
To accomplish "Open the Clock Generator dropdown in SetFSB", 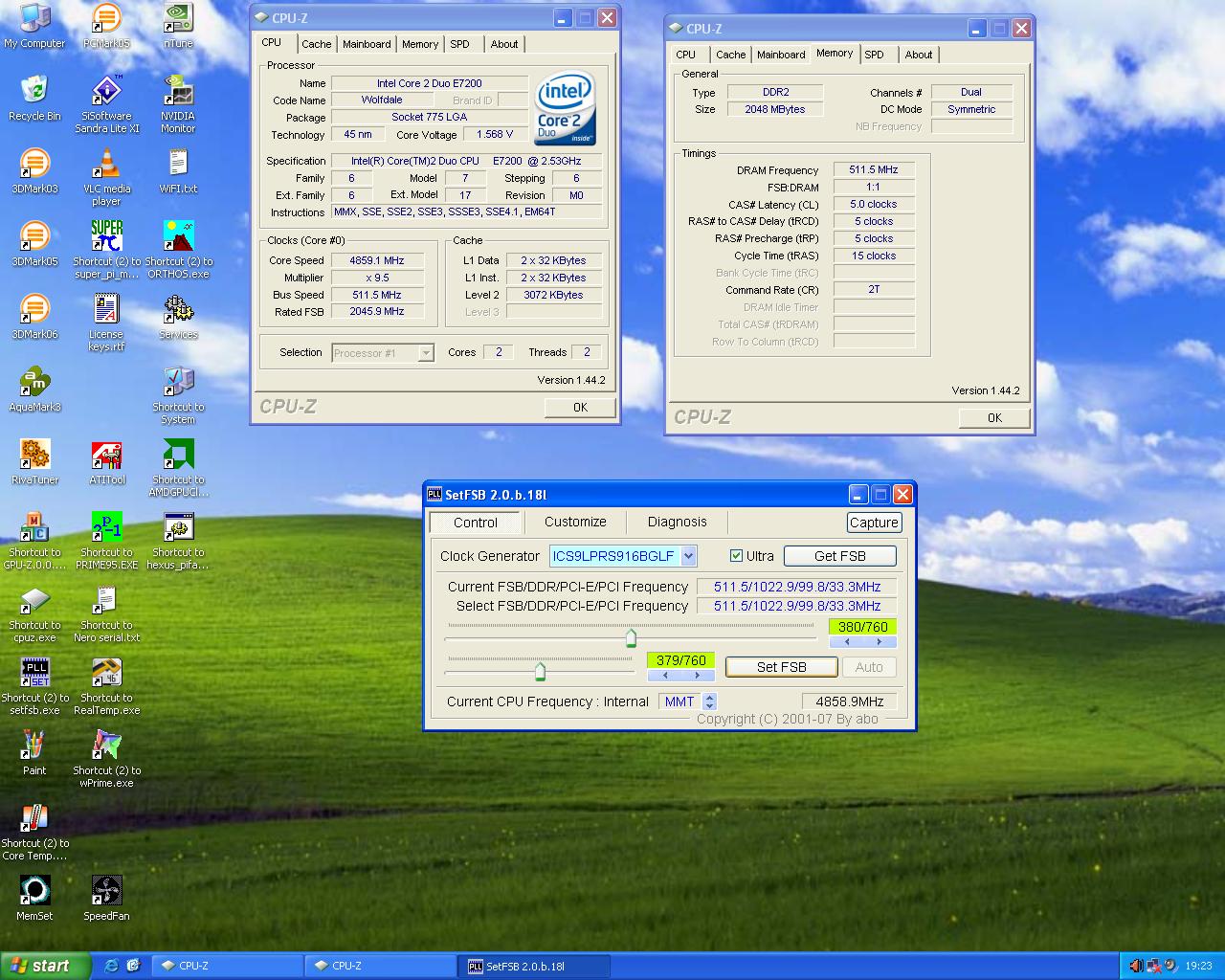I will coord(688,556).
